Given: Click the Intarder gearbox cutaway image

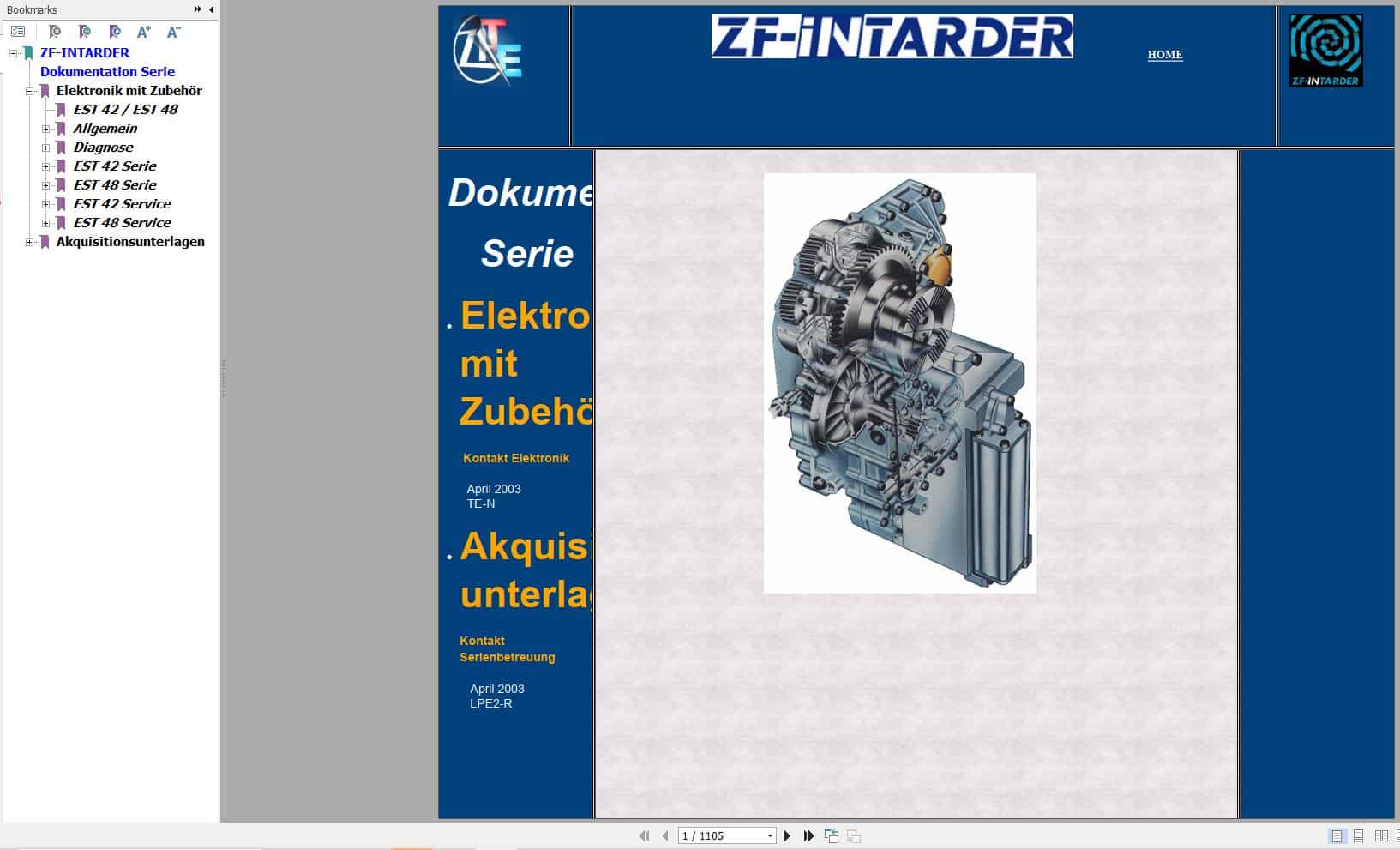Looking at the screenshot, I should (x=900, y=383).
